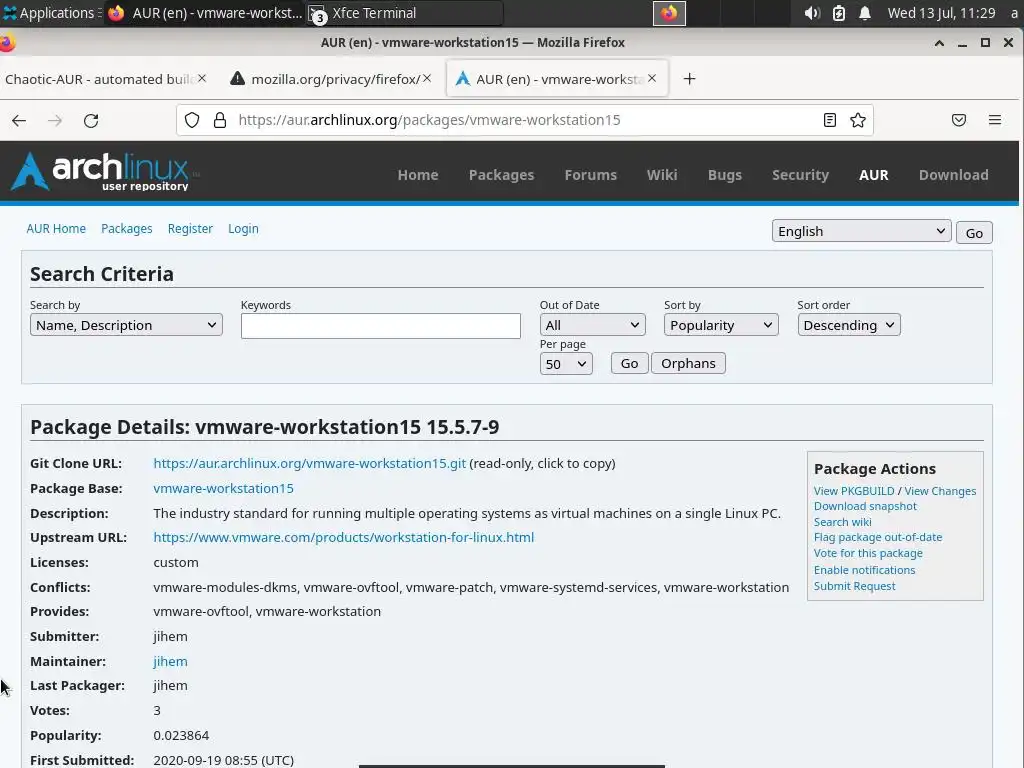Open the vmware.com Upstream URL link
1024x768 pixels.
point(344,537)
